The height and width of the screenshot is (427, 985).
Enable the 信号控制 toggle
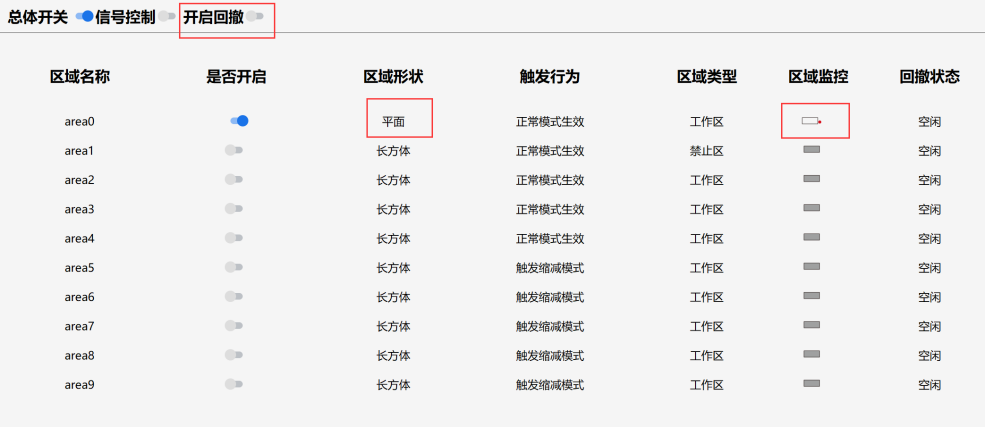pyautogui.click(x=166, y=16)
